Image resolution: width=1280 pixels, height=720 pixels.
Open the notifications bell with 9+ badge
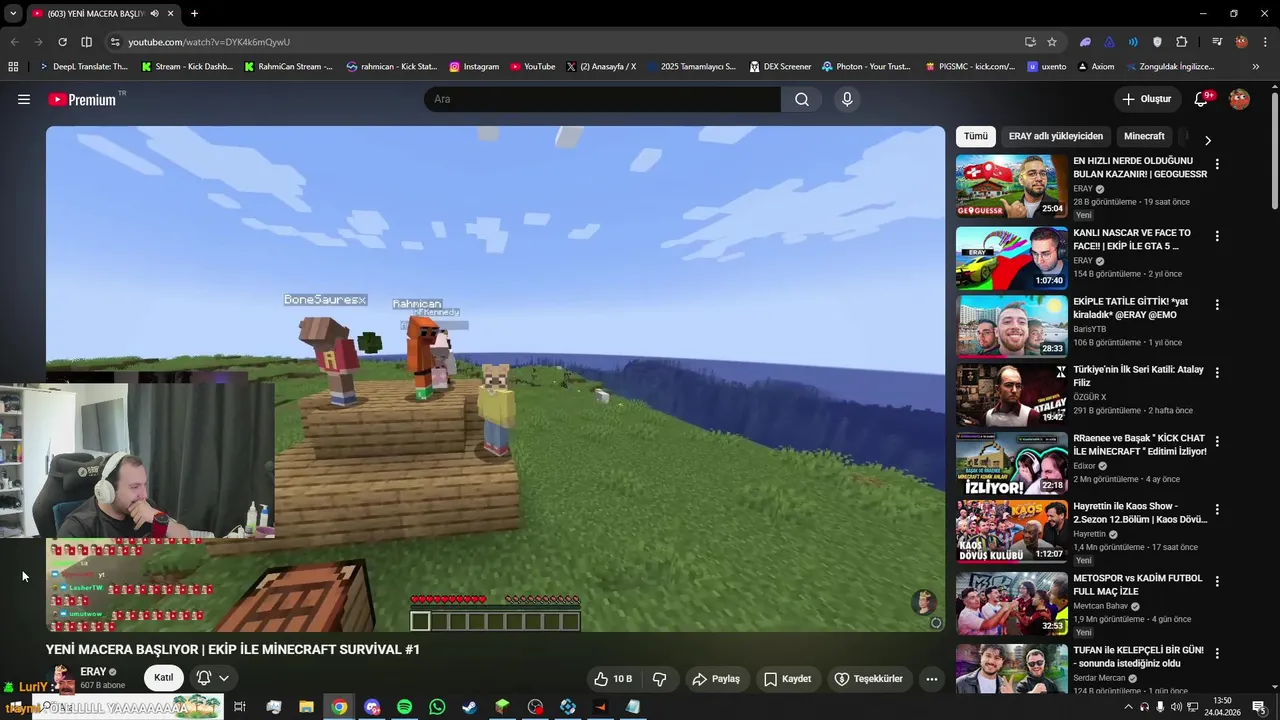point(1202,99)
